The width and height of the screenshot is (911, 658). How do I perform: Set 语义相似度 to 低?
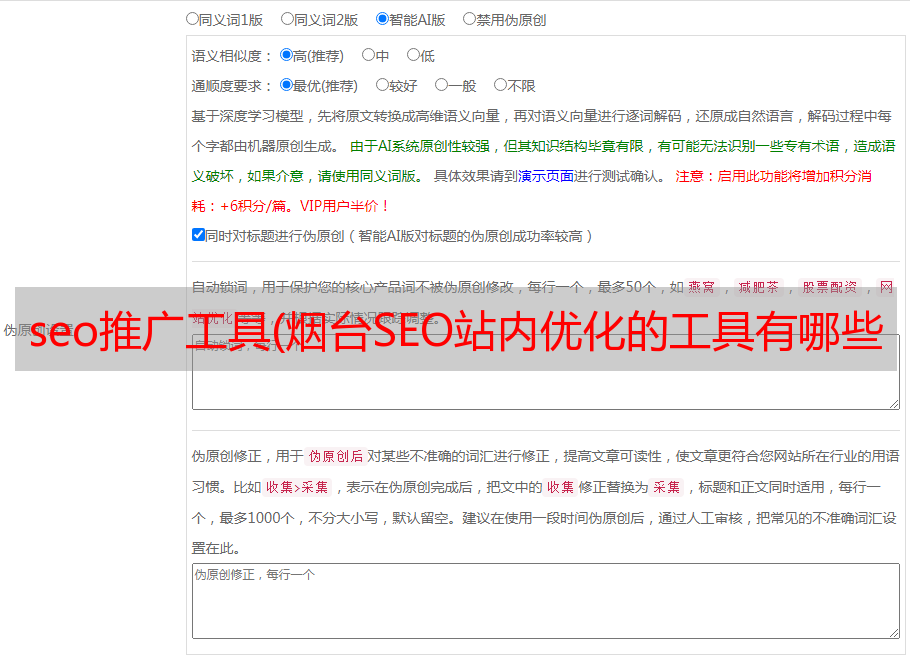click(413, 55)
